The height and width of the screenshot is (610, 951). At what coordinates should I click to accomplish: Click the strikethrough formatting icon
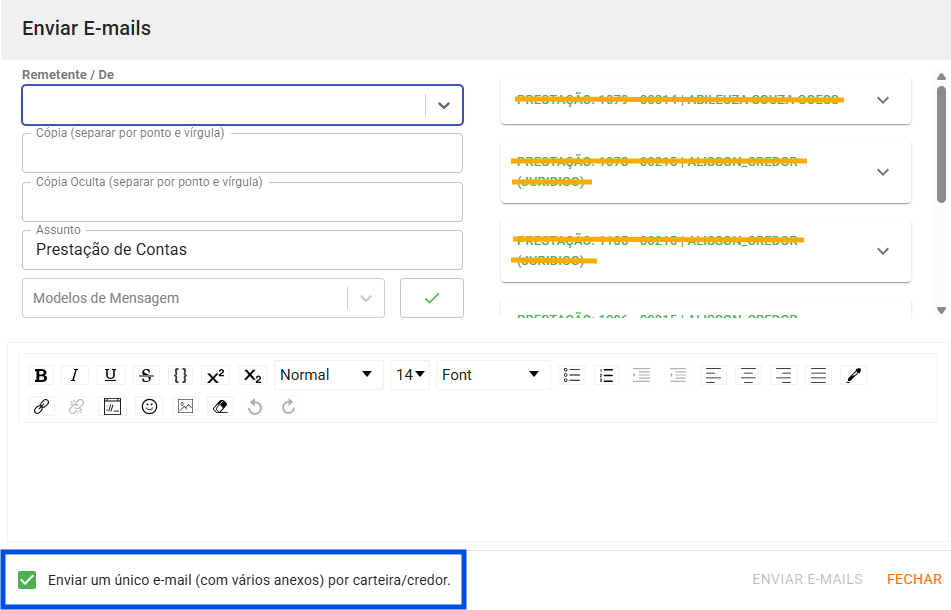coord(146,375)
